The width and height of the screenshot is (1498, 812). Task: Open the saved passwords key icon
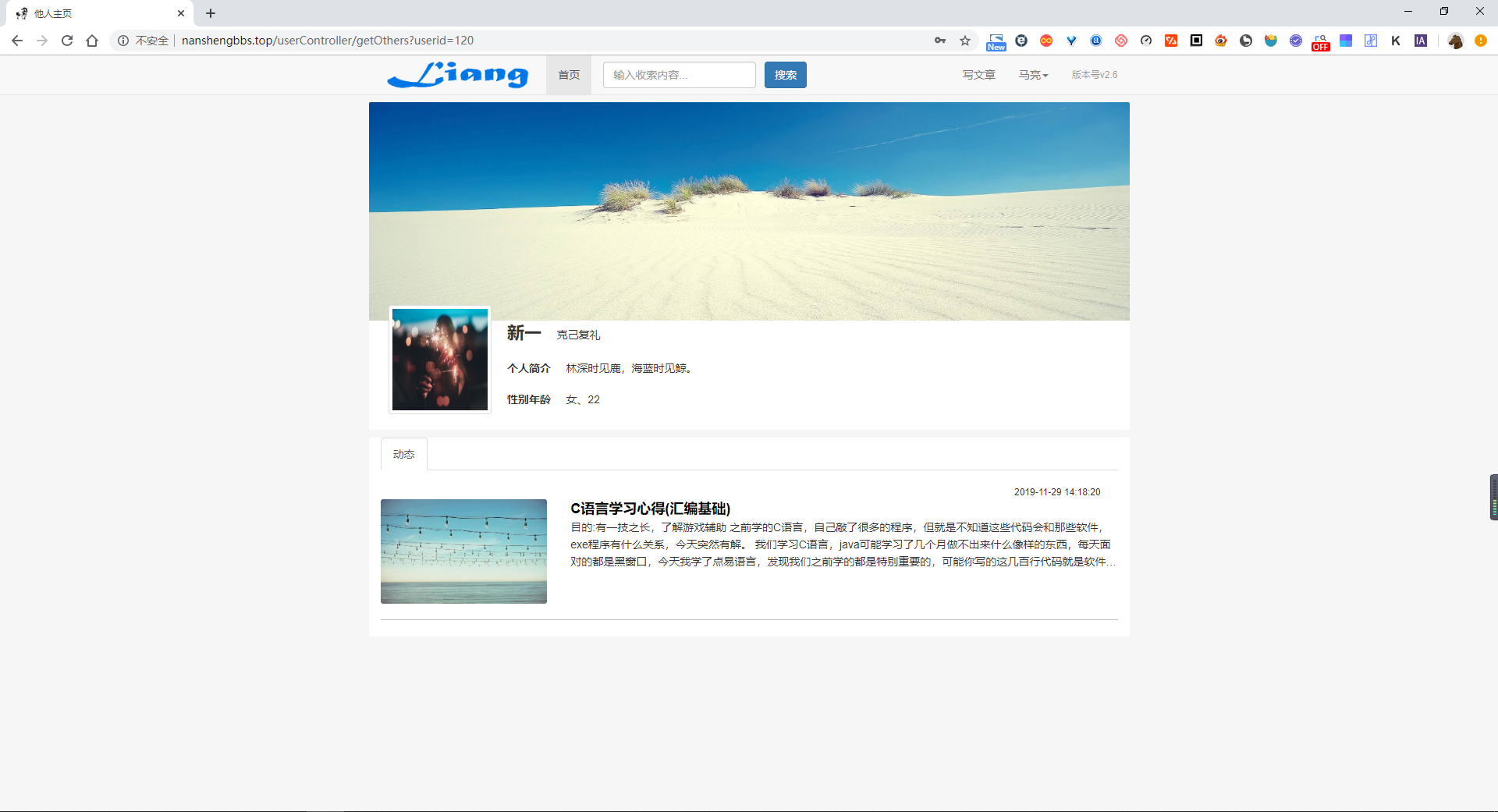pos(940,41)
